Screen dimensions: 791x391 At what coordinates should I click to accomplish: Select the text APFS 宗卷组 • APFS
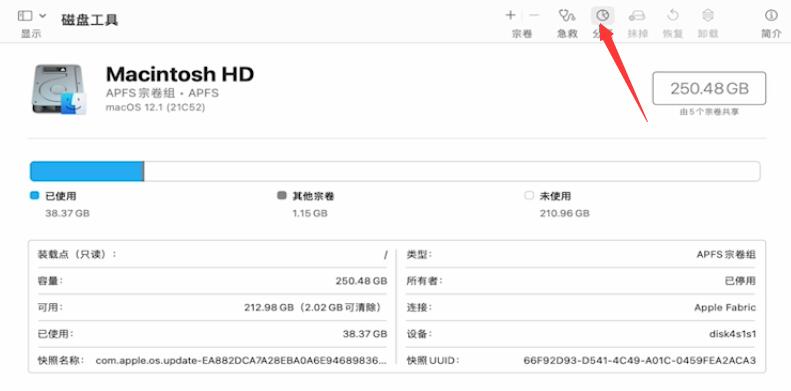tap(162, 94)
